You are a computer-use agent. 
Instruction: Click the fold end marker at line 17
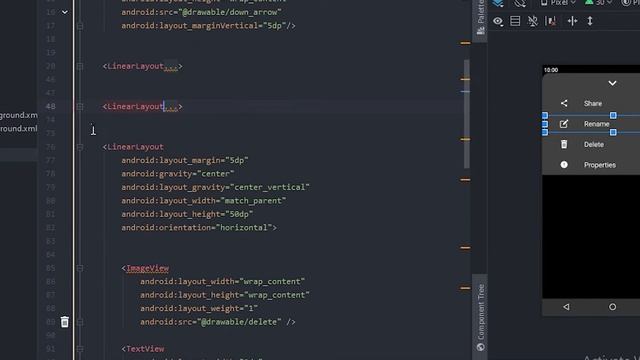[x=80, y=26]
